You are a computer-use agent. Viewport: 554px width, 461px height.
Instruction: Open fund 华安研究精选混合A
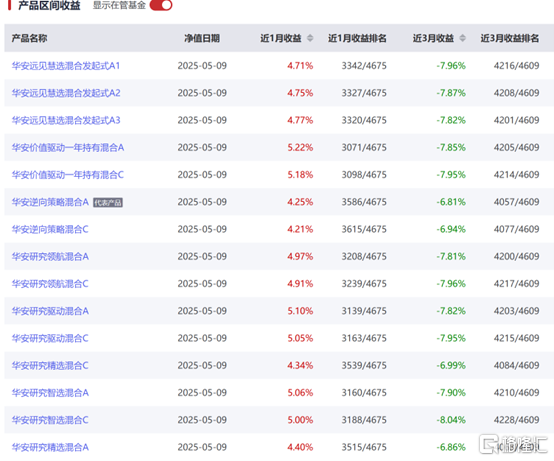pyautogui.click(x=50, y=447)
